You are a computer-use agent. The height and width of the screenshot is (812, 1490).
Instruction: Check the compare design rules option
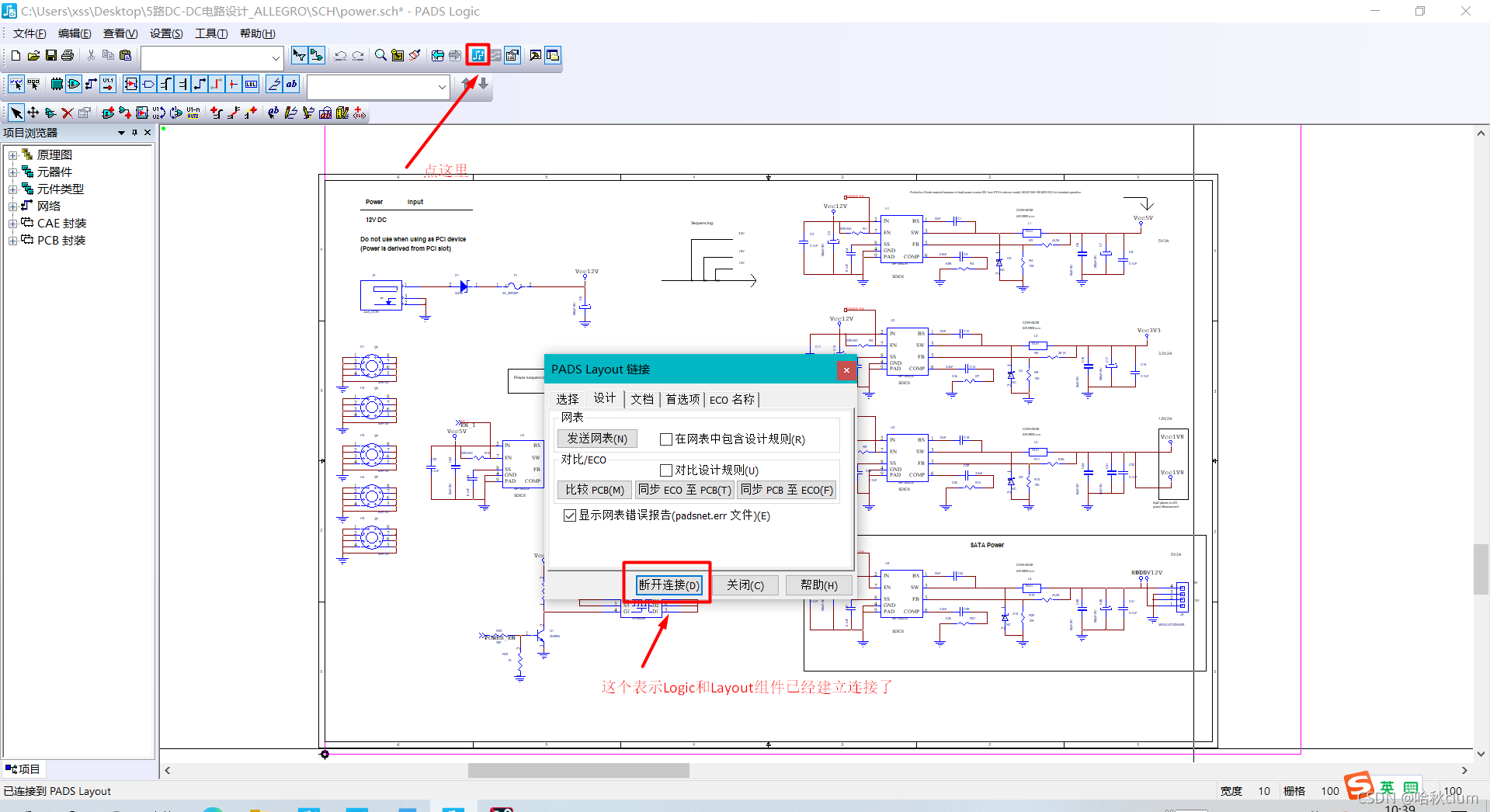(665, 470)
